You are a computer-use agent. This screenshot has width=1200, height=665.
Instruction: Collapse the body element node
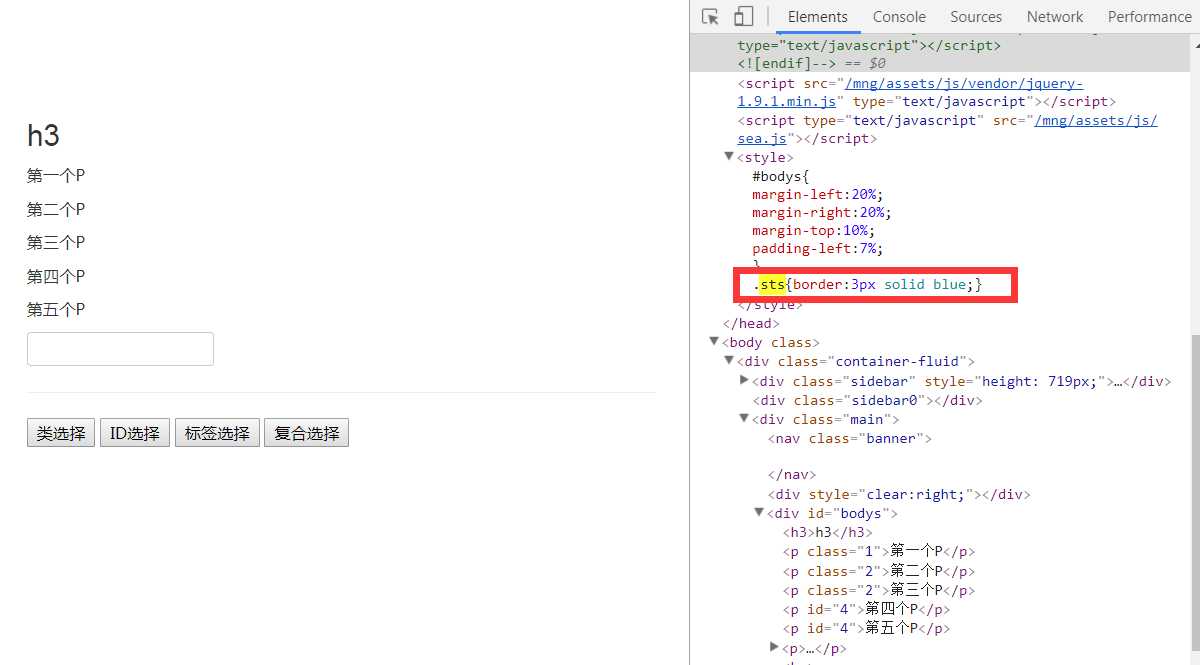point(714,342)
